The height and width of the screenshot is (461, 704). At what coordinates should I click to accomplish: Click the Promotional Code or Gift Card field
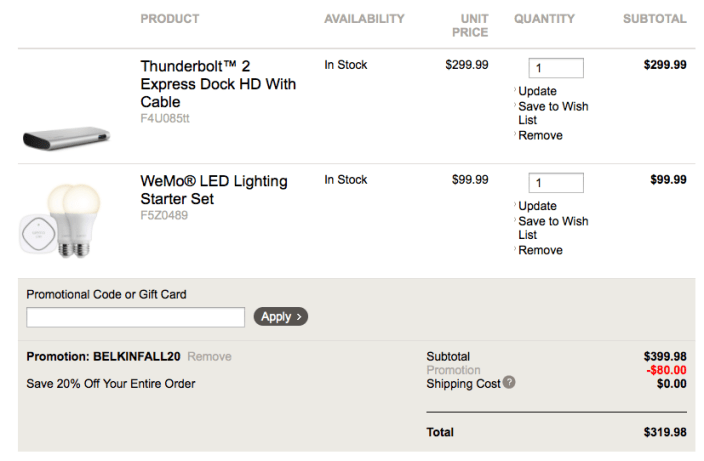pos(135,317)
